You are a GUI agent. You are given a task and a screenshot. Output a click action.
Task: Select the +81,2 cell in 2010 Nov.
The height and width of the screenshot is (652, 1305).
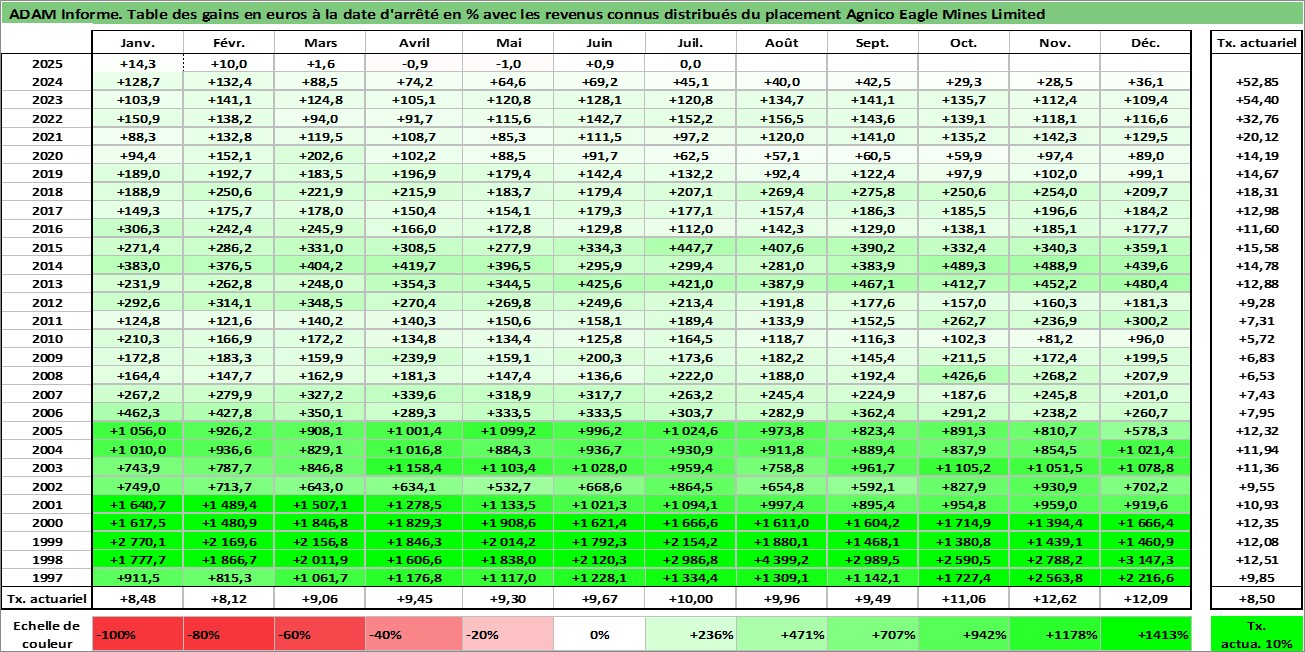[1054, 339]
